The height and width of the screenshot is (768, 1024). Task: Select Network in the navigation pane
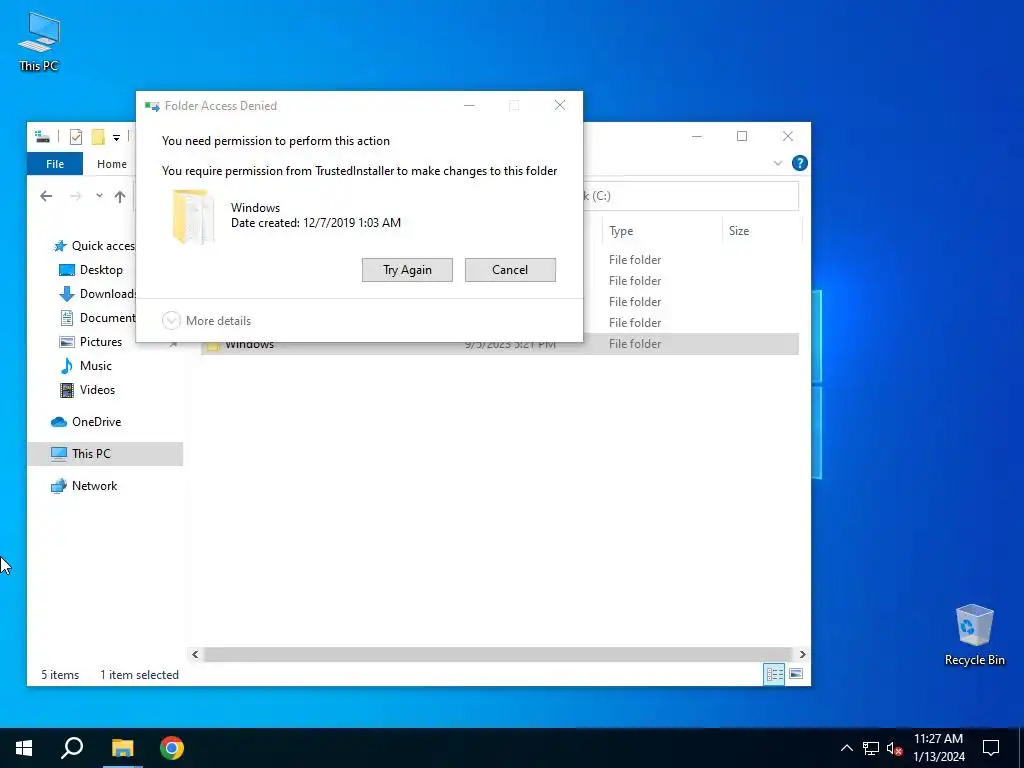click(84, 486)
